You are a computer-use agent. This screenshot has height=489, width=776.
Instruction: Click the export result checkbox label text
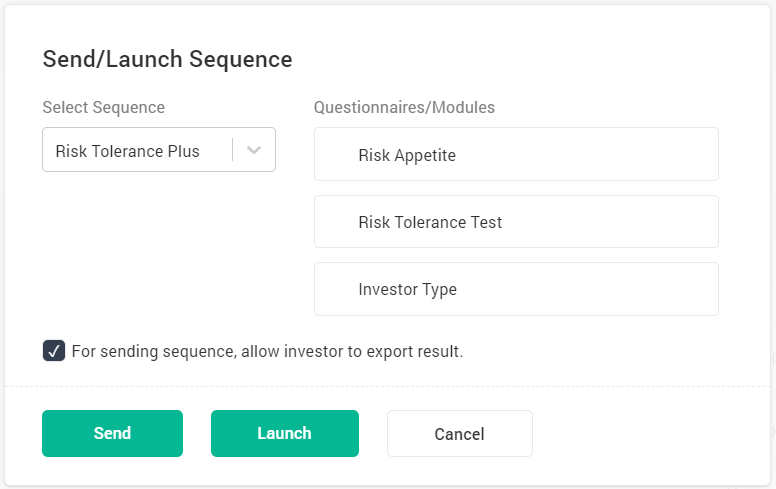point(267,352)
